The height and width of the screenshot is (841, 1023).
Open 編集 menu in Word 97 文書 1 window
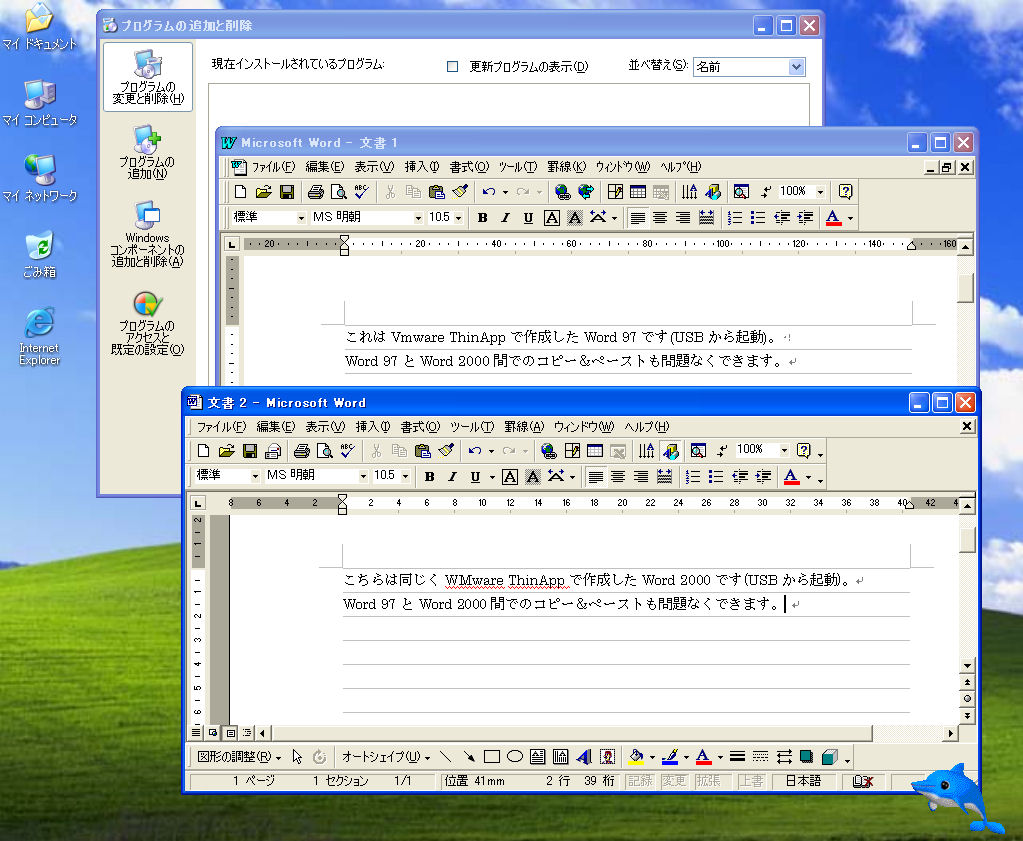point(324,167)
